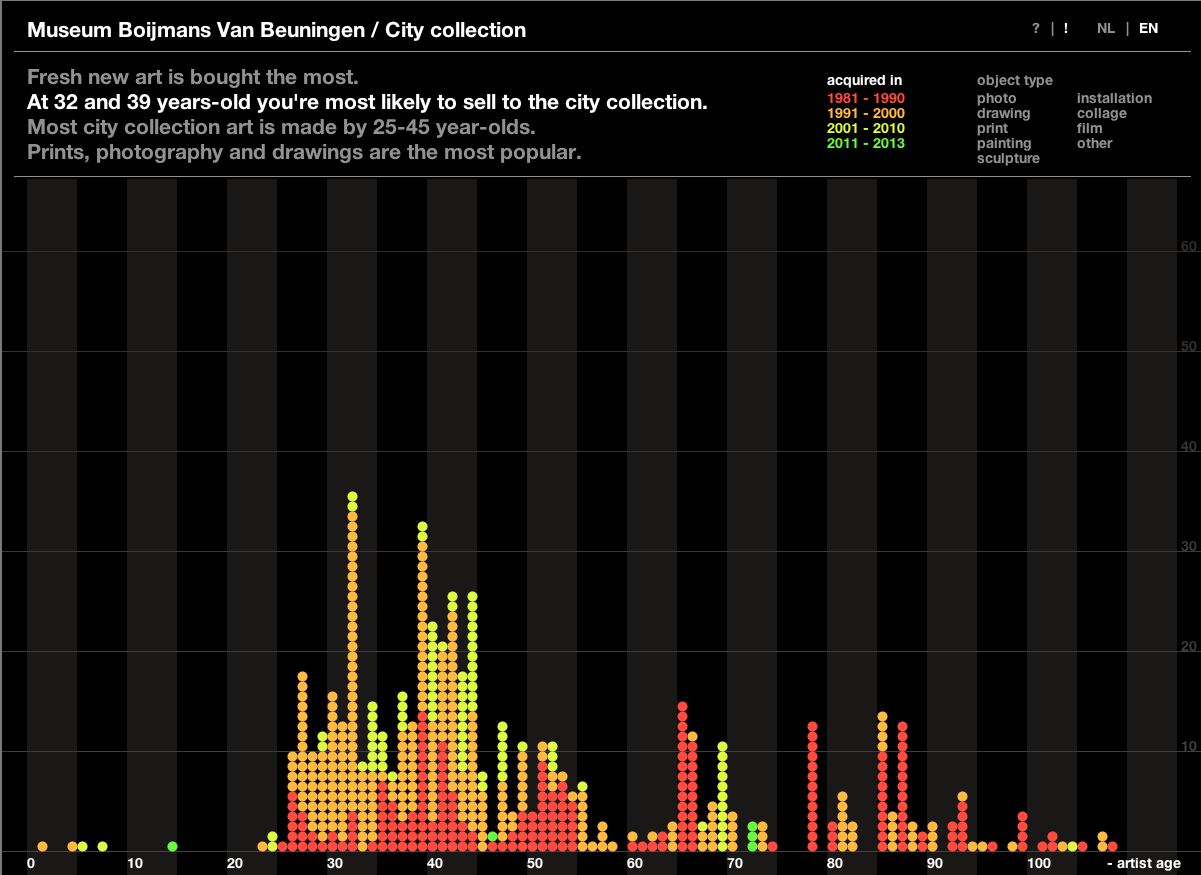Image resolution: width=1201 pixels, height=875 pixels.
Task: Filter by acquisition period 2001 - 2010
Action: pyautogui.click(x=866, y=128)
